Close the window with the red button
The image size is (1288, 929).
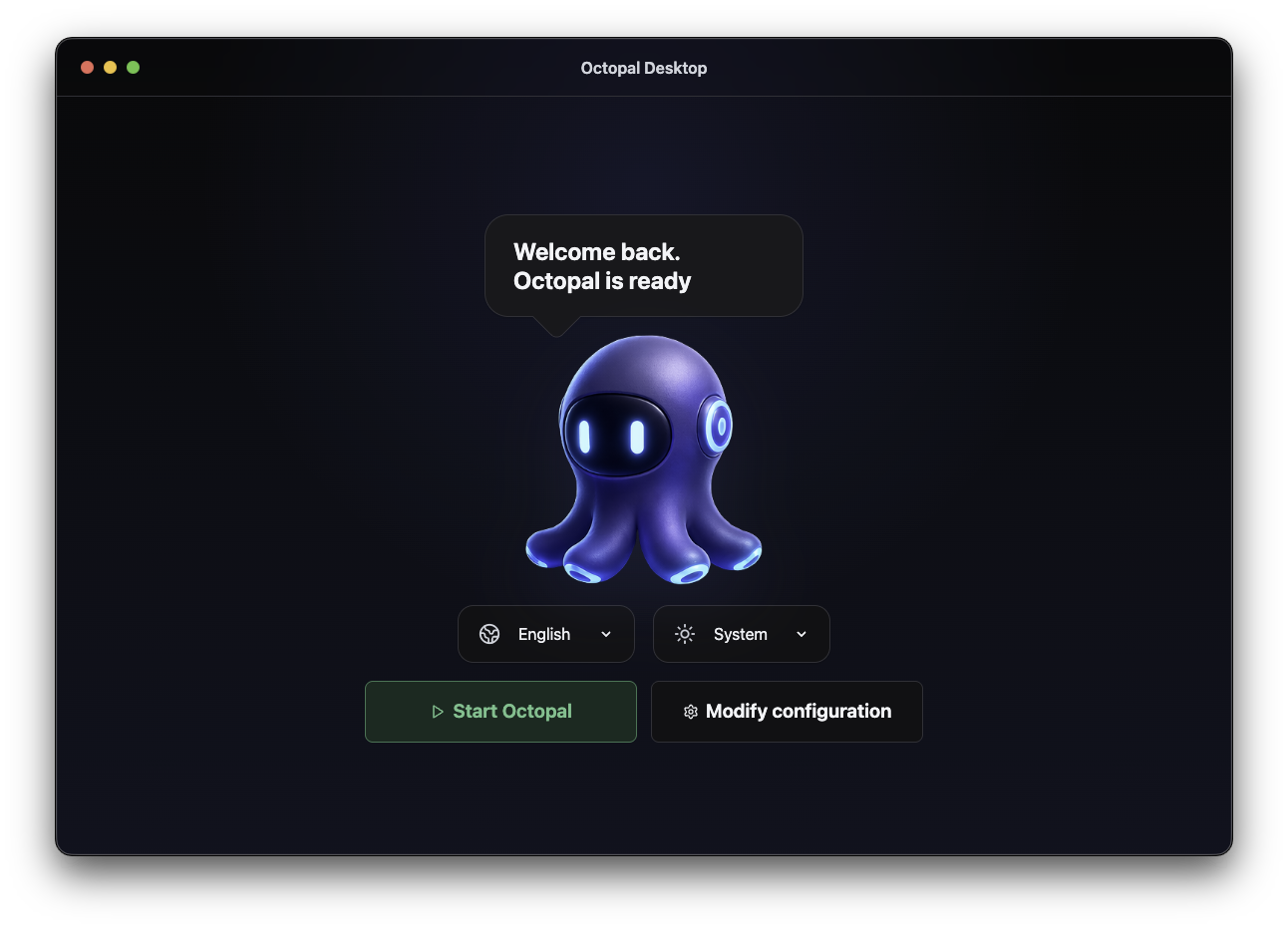point(88,67)
